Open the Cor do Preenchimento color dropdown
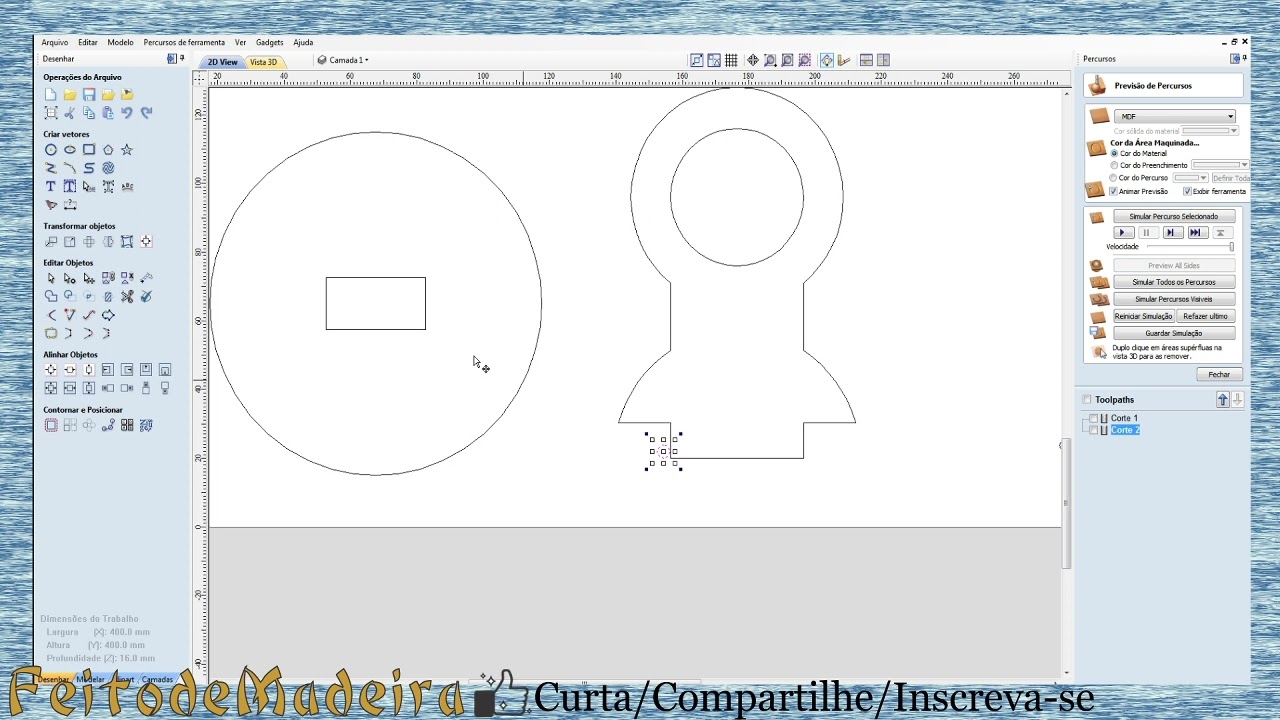 point(1220,165)
